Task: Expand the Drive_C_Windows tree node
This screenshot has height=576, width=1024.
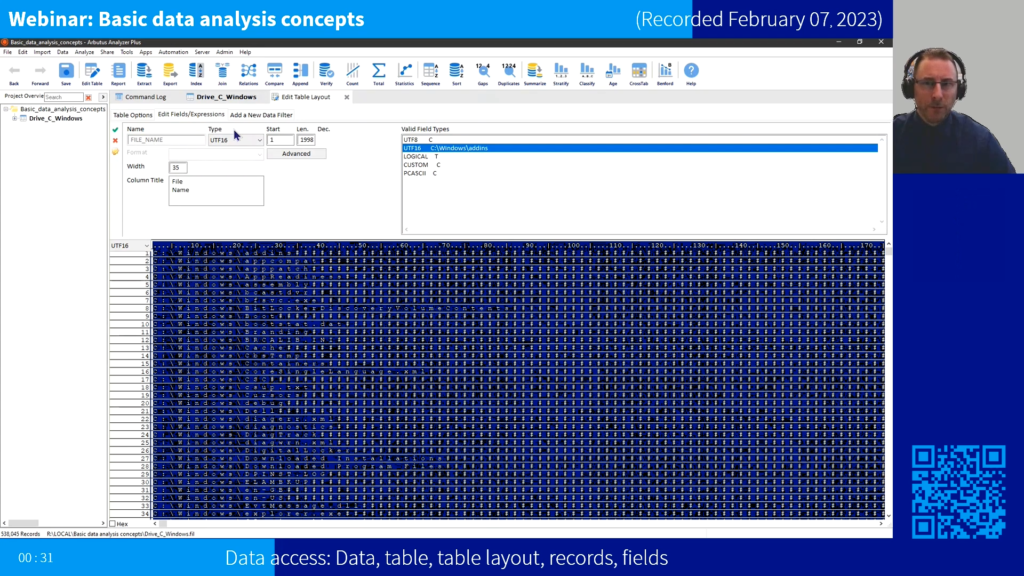Action: [x=14, y=119]
